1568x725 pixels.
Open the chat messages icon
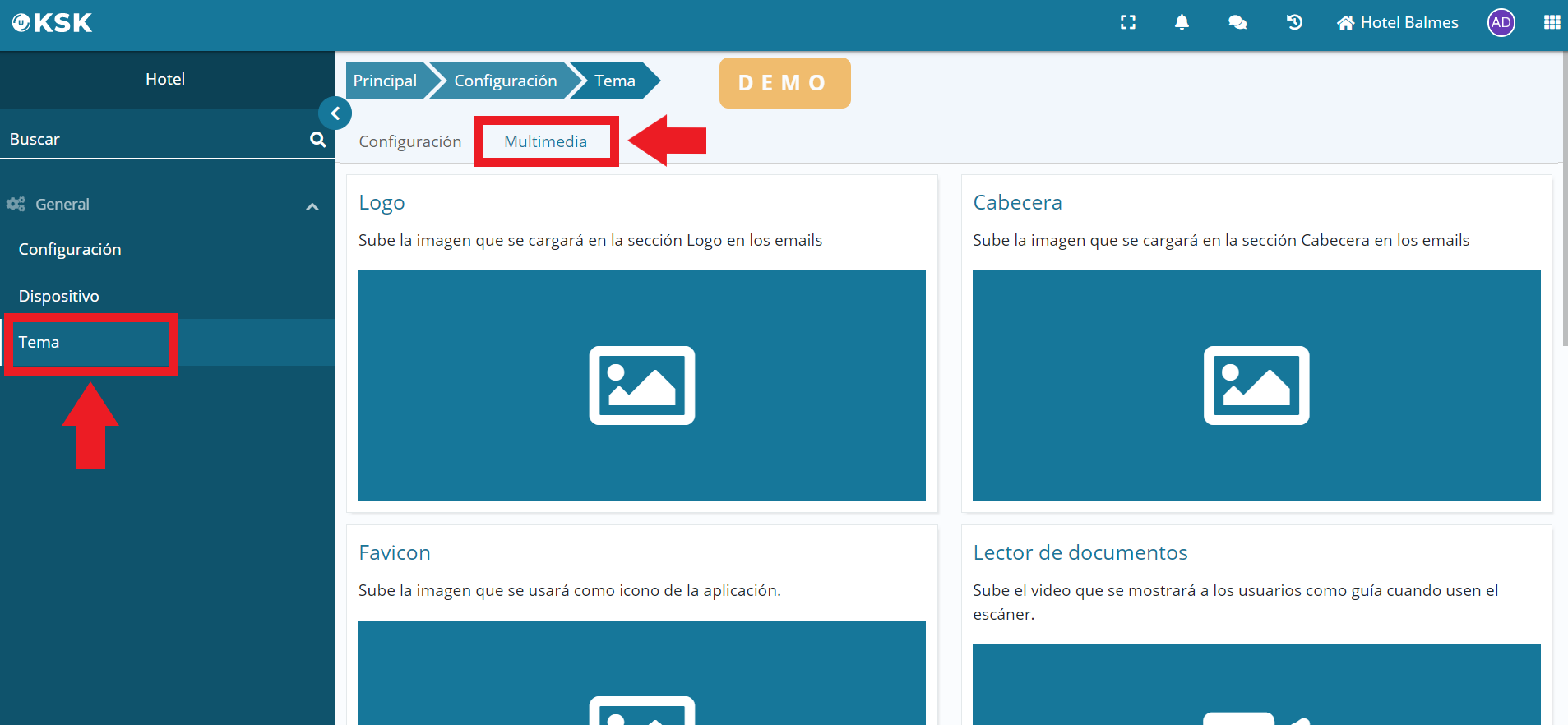pyautogui.click(x=1237, y=23)
